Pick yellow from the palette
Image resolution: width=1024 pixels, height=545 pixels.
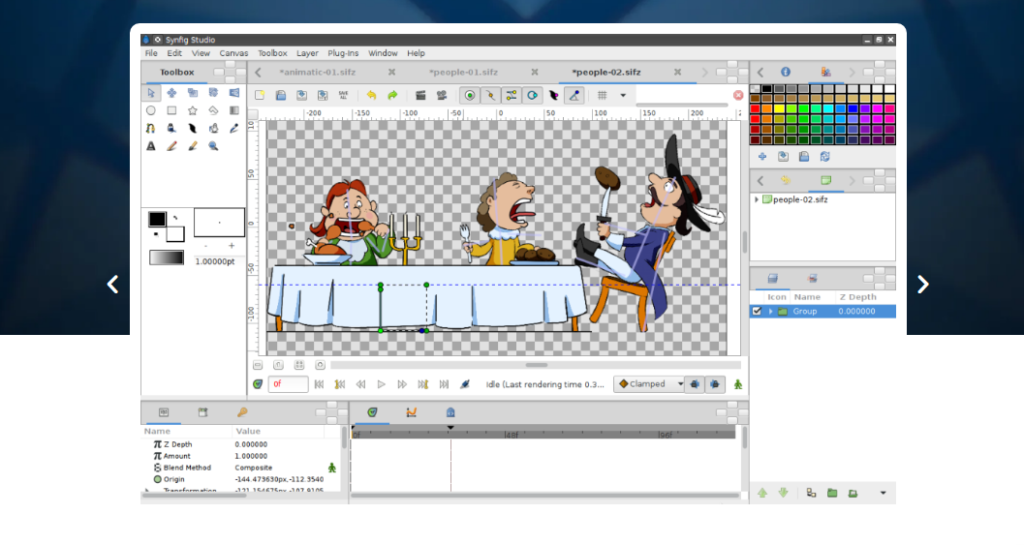(779, 109)
